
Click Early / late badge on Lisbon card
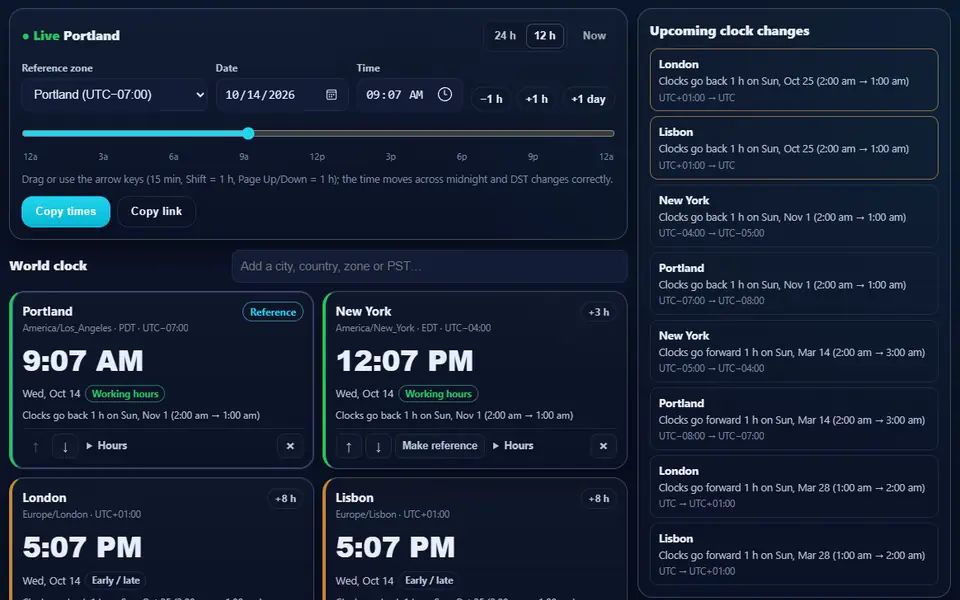429,580
